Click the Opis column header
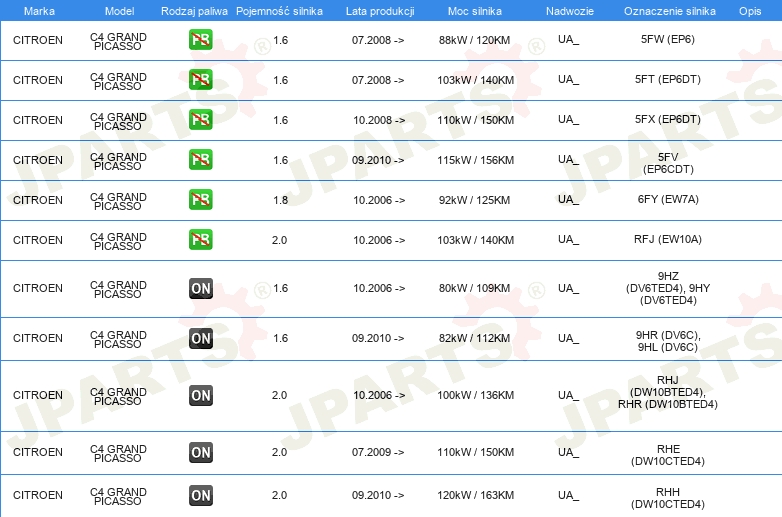 click(750, 11)
